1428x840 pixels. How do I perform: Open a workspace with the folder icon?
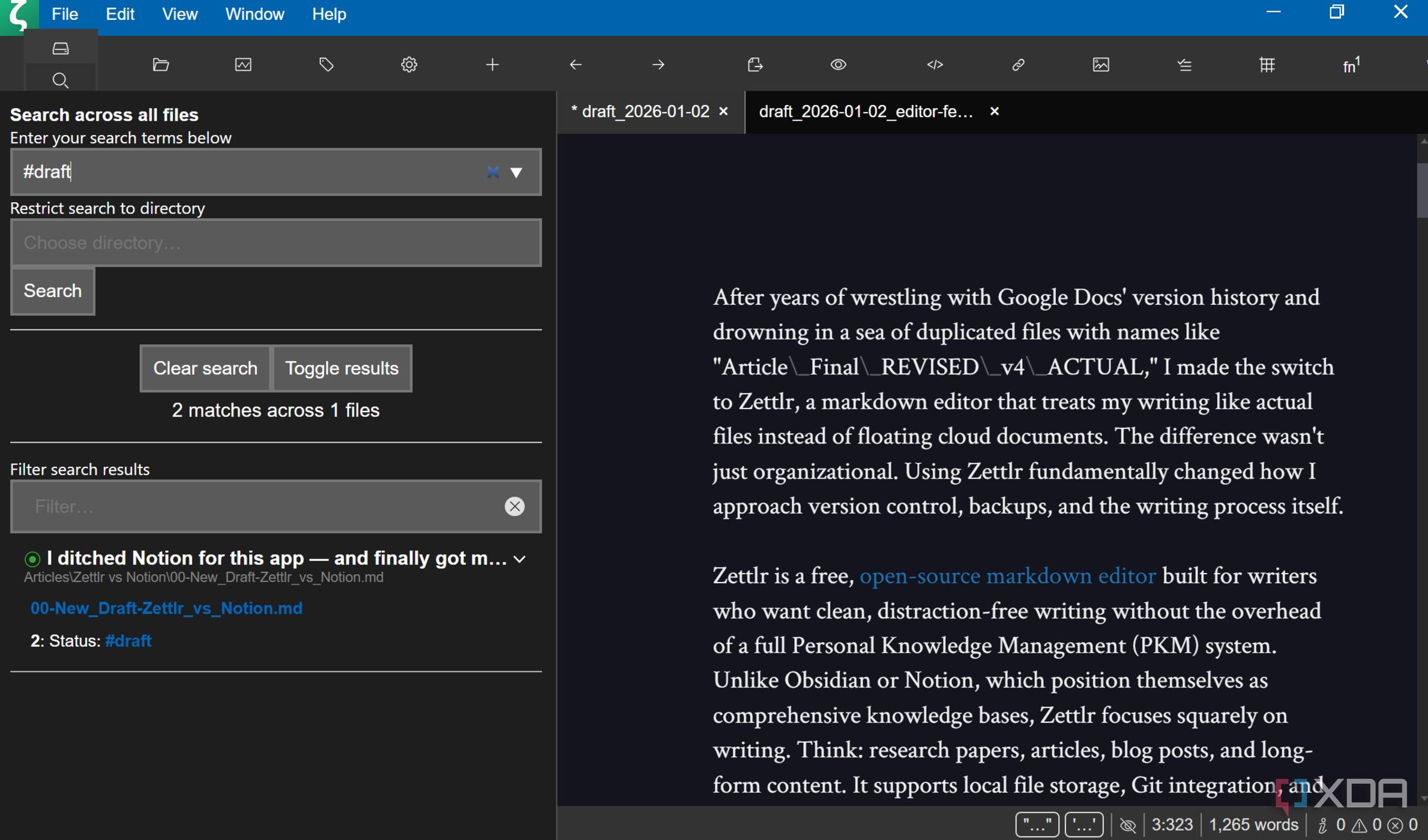click(x=160, y=64)
